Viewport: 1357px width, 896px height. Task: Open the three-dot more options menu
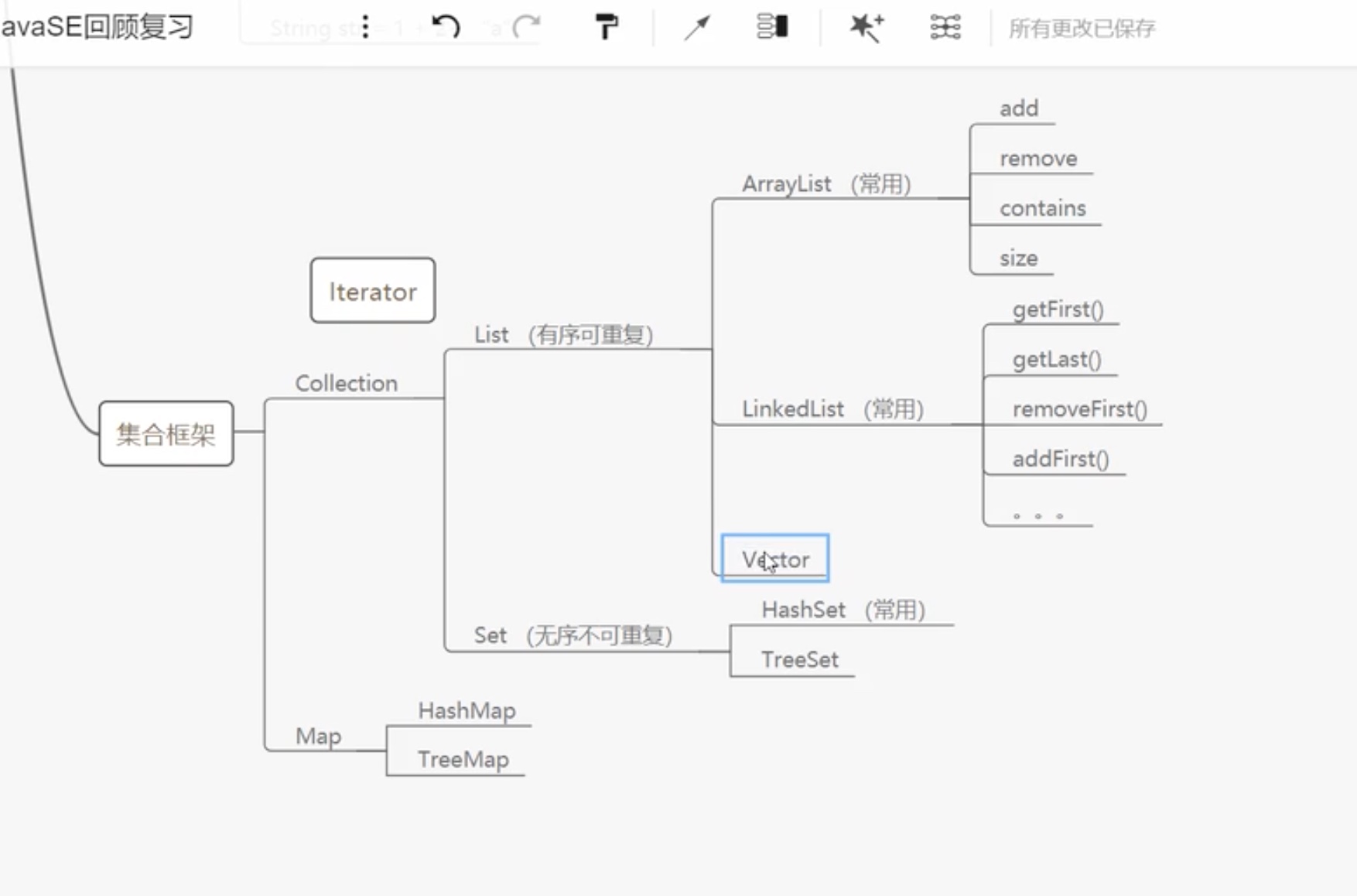tap(365, 27)
